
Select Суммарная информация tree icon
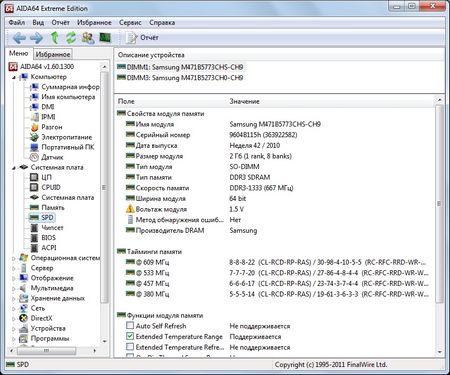(x=34, y=87)
